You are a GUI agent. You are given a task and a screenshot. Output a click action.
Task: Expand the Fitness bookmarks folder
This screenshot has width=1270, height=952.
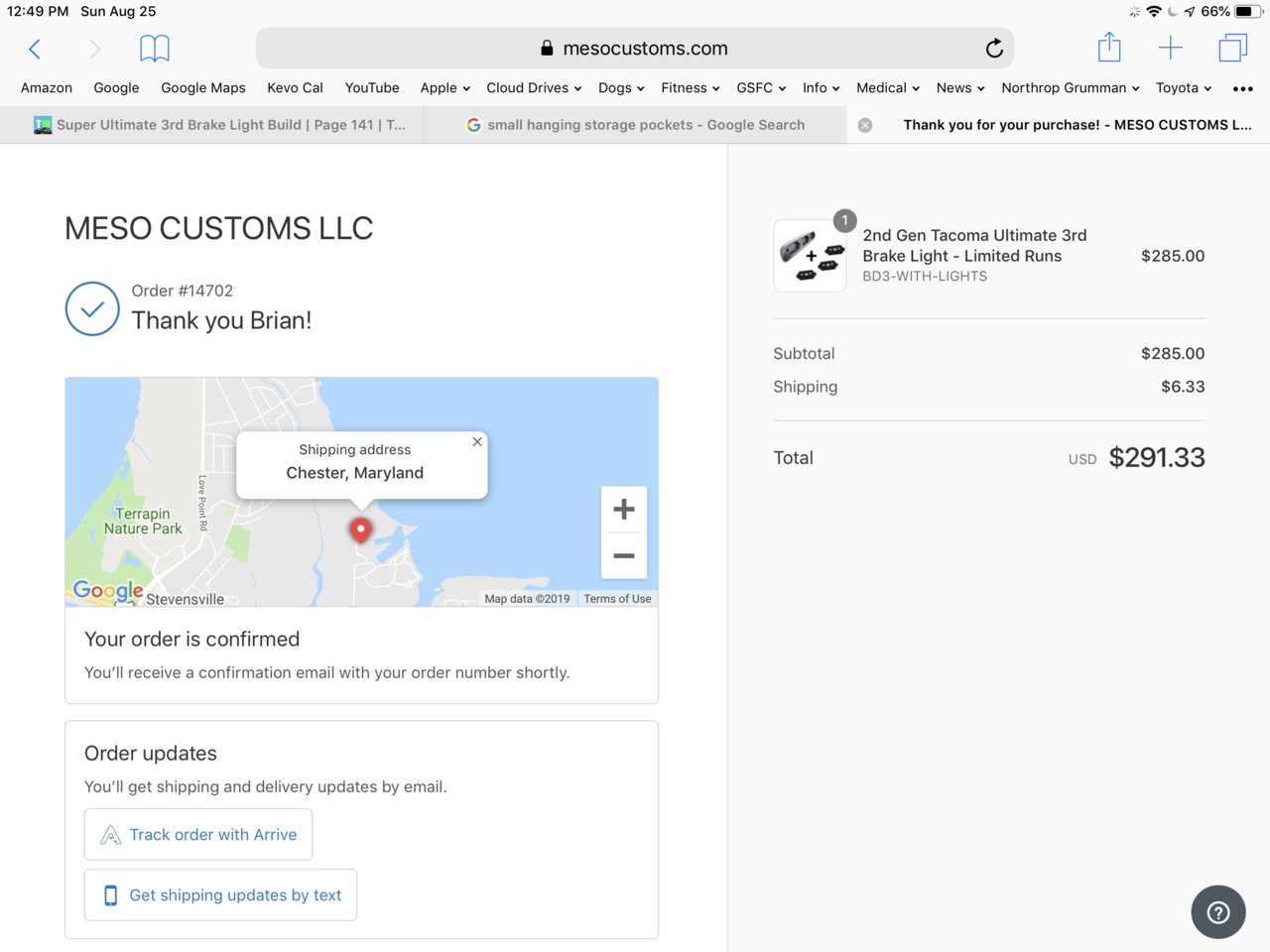691,87
